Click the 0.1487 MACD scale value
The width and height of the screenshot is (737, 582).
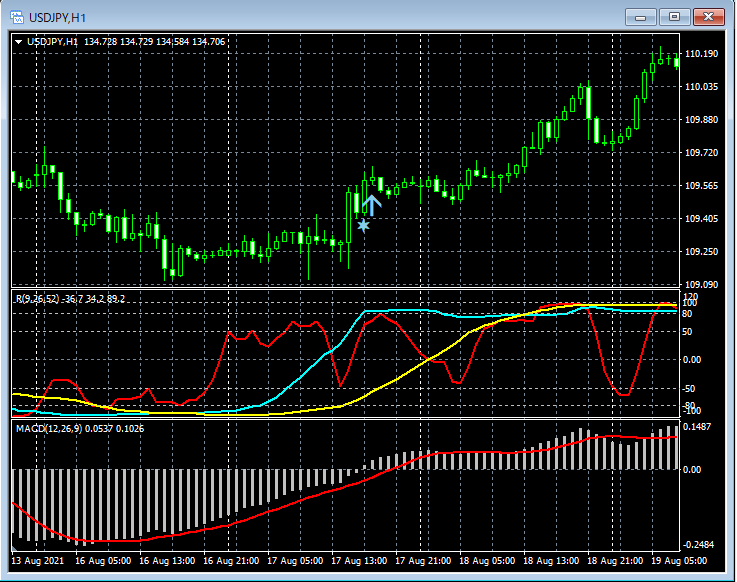[697, 427]
